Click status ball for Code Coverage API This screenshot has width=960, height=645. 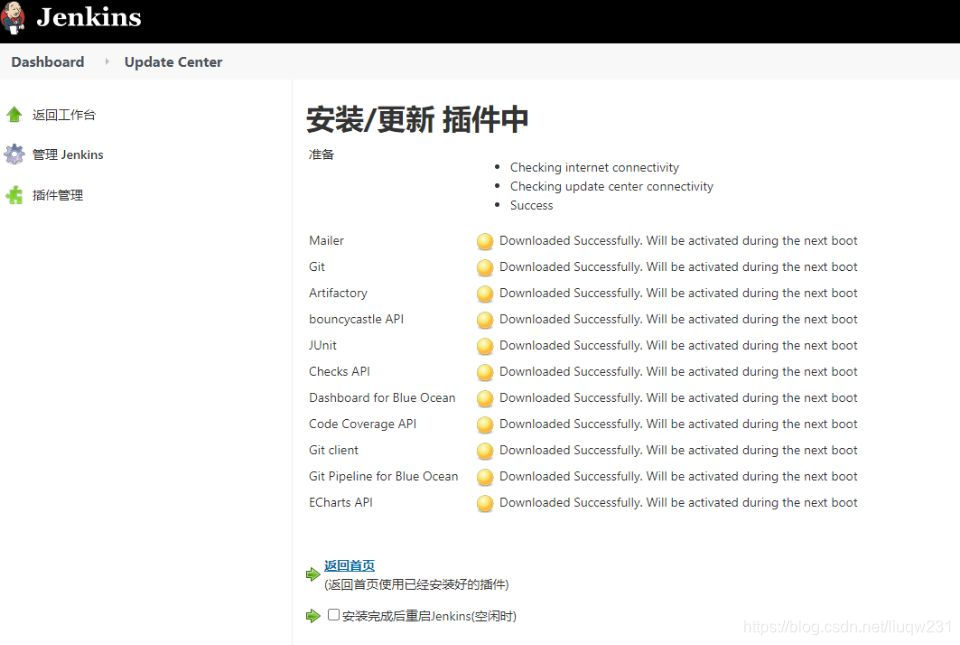(x=485, y=425)
